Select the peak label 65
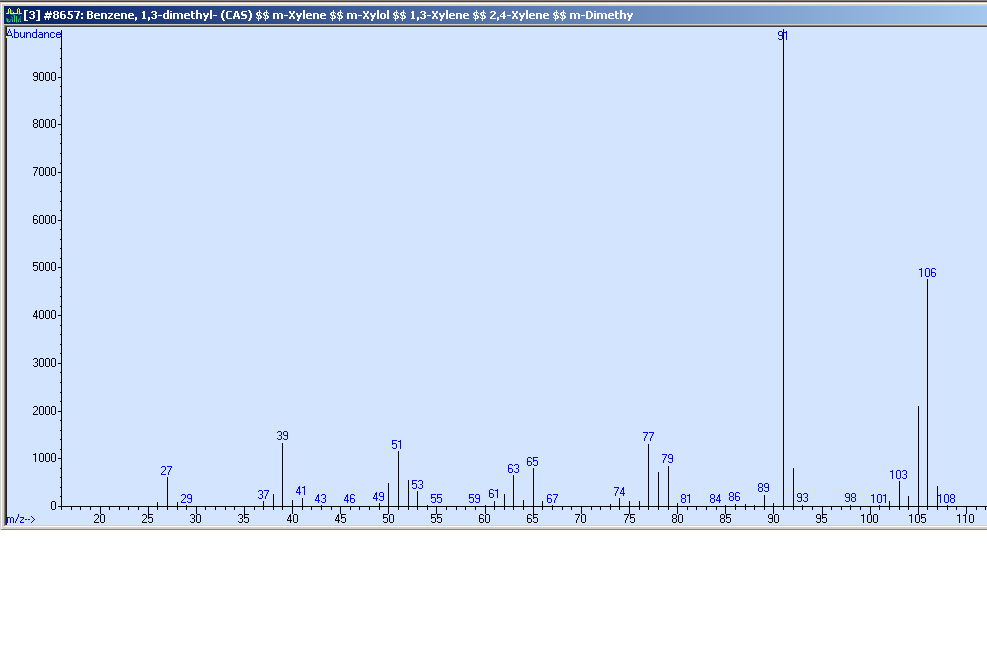Image resolution: width=987 pixels, height=659 pixels. [532, 462]
